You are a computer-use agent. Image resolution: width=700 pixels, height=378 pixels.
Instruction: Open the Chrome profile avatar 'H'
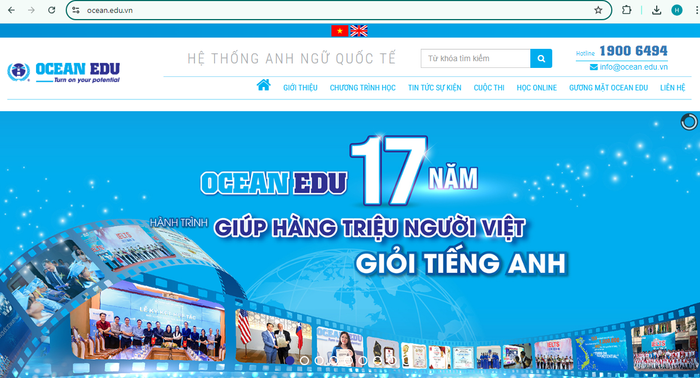click(677, 10)
